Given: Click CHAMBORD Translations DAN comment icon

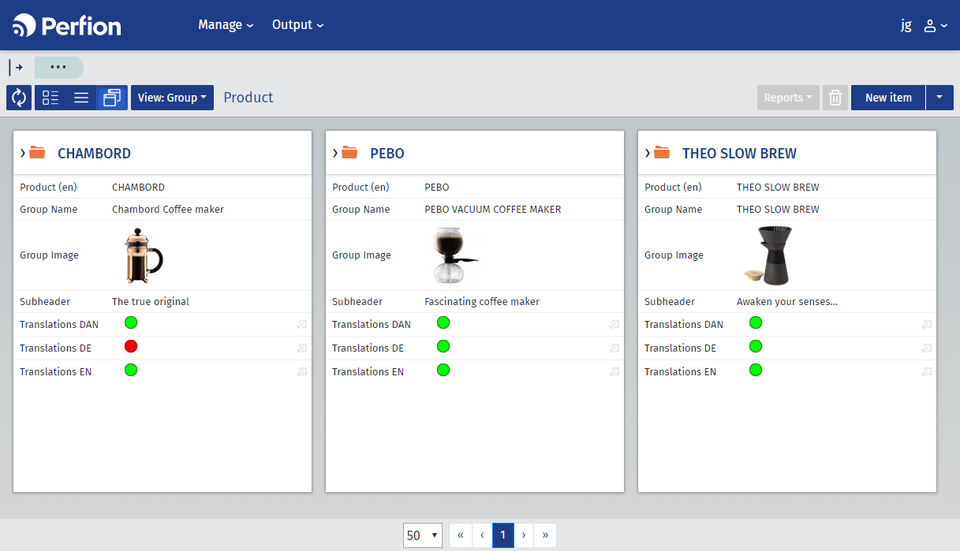Looking at the screenshot, I should pos(302,324).
